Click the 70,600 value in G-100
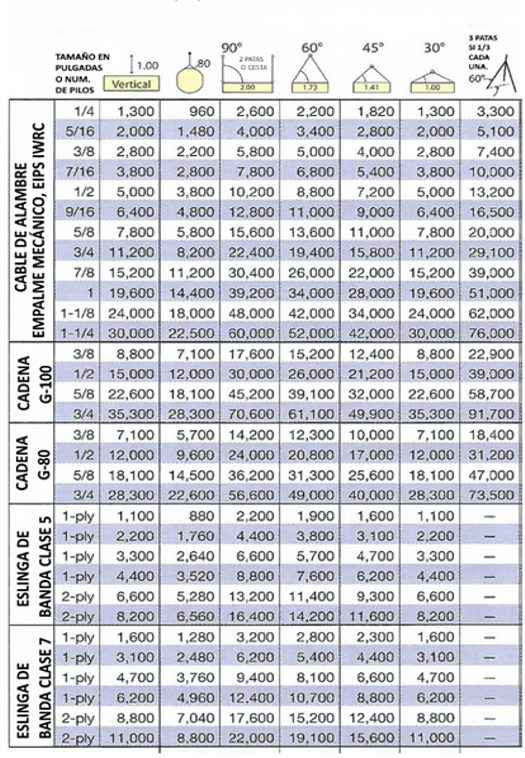This screenshot has width=525, height=758. [251, 414]
